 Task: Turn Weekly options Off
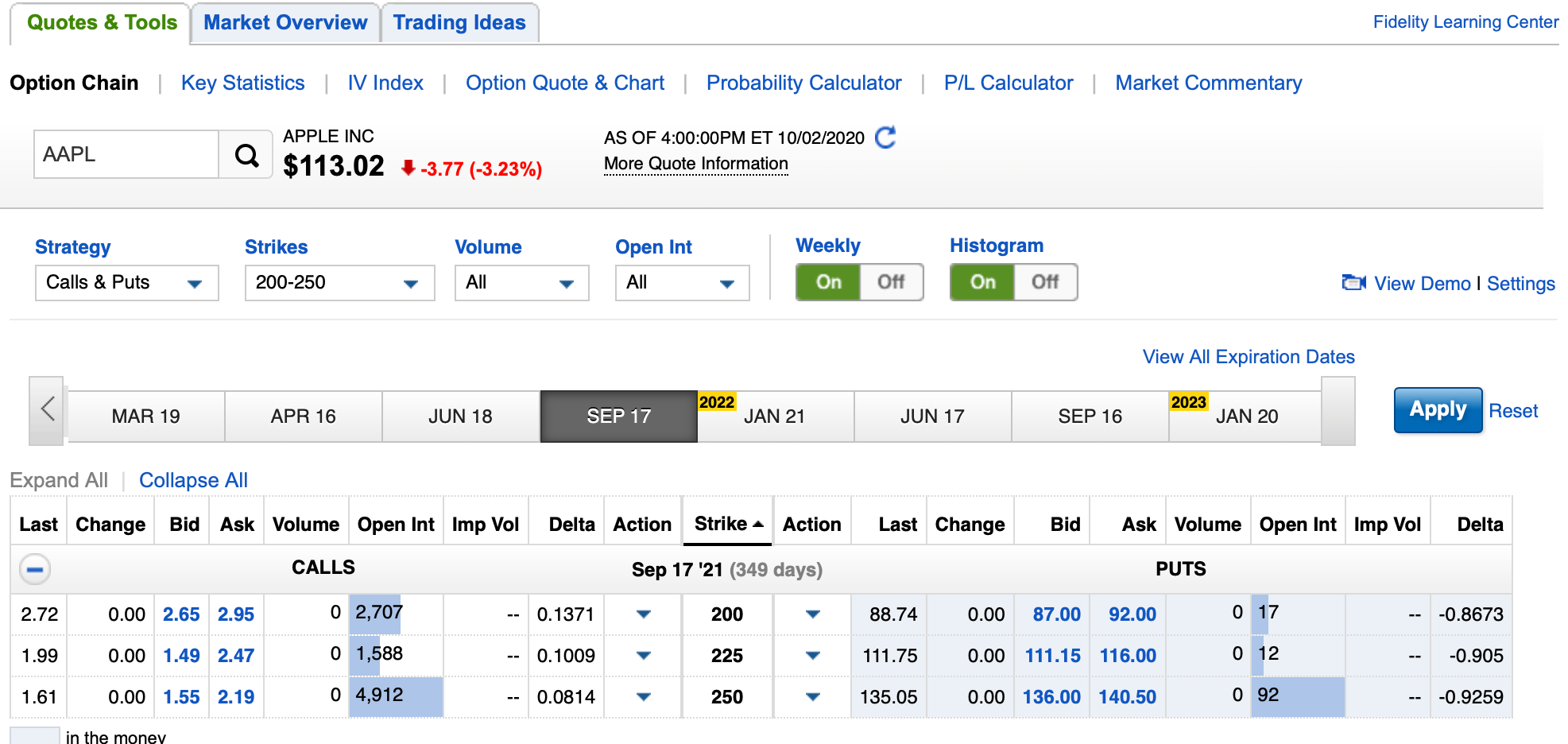[891, 282]
